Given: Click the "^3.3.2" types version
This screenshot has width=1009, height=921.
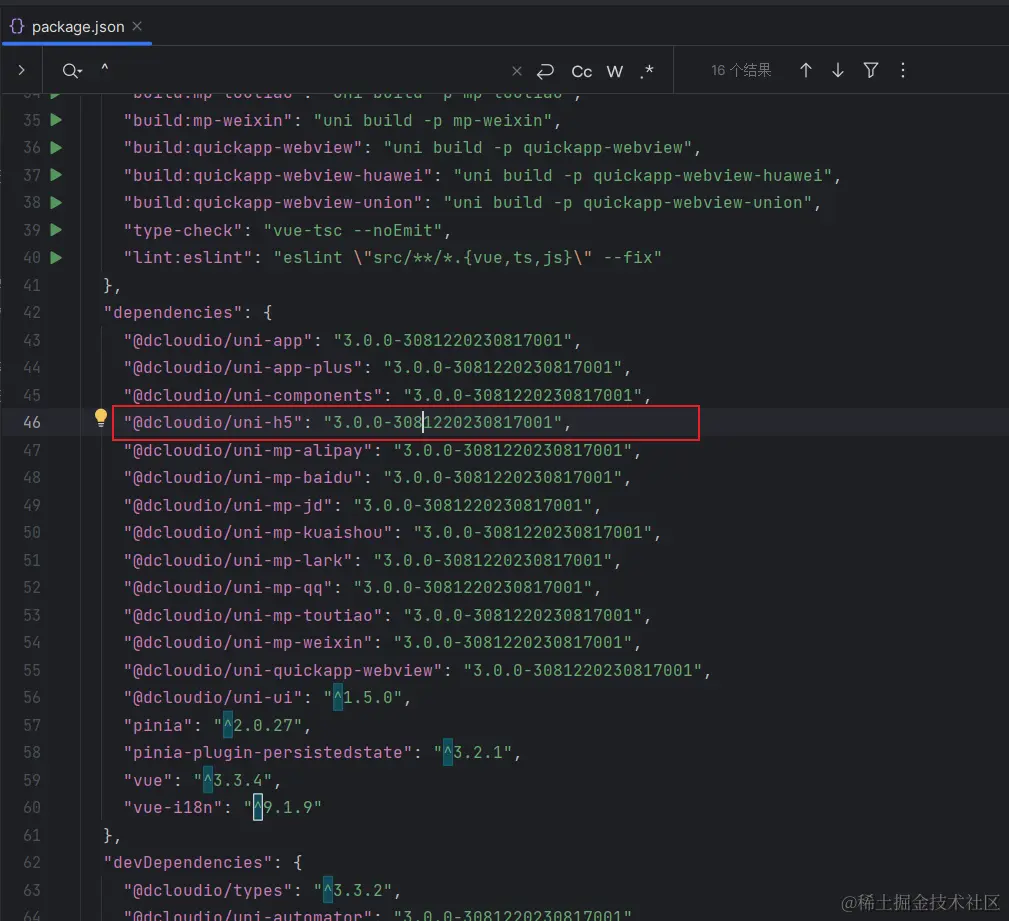Looking at the screenshot, I should coord(353,891).
